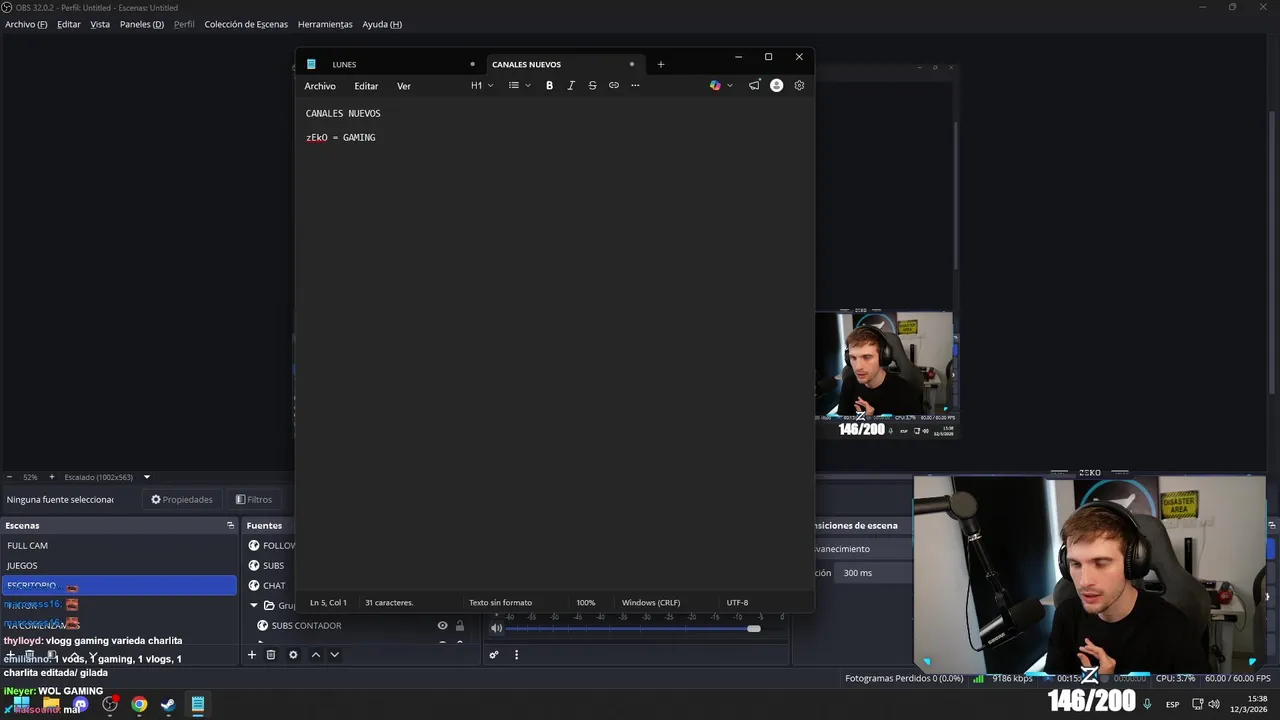
Task: Apply strikethrough formatting in Notepad
Action: pos(592,86)
